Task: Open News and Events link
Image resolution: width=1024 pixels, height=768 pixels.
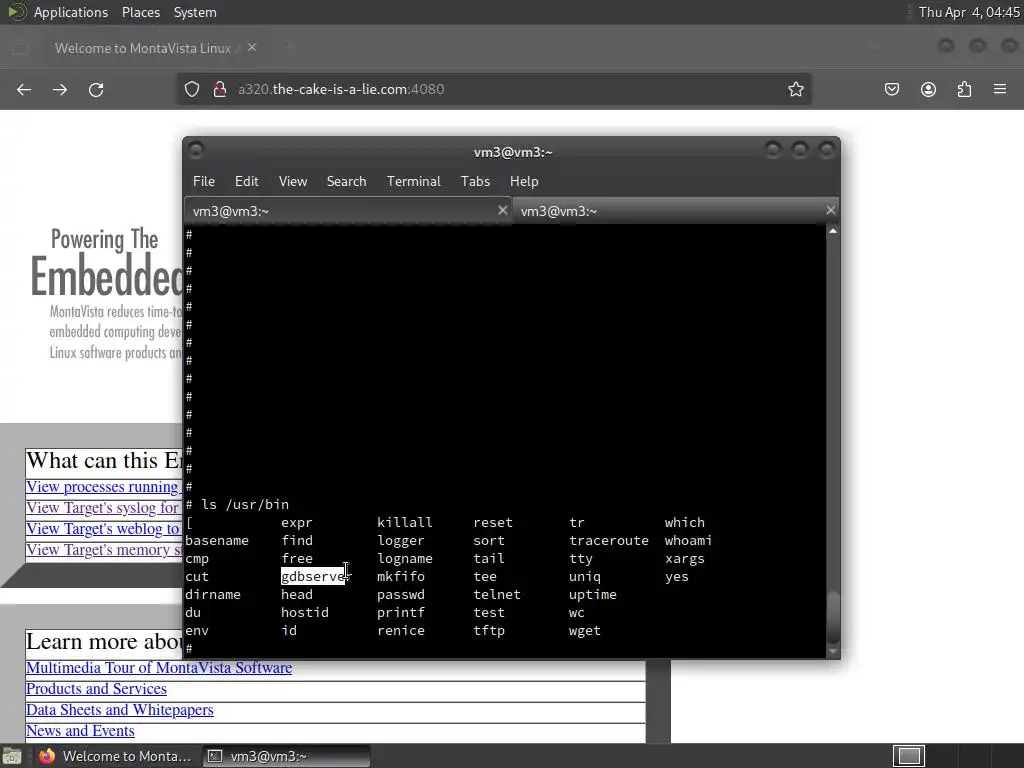Action: (x=80, y=730)
